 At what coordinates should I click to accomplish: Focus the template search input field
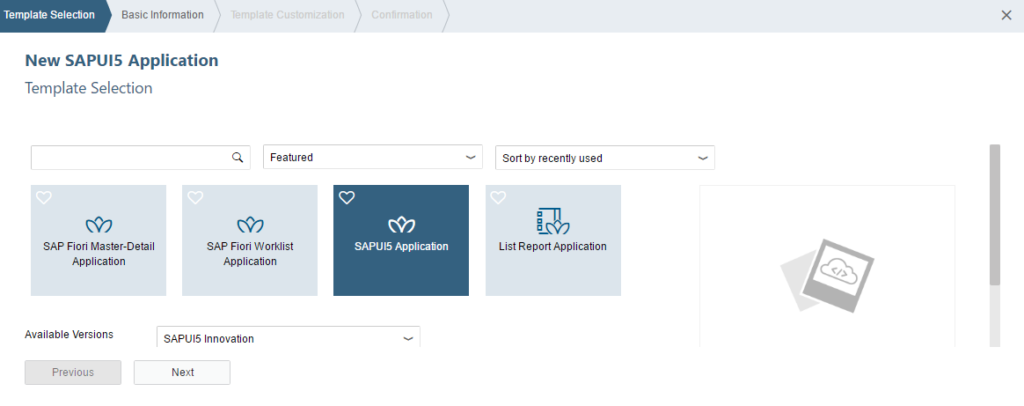131,157
